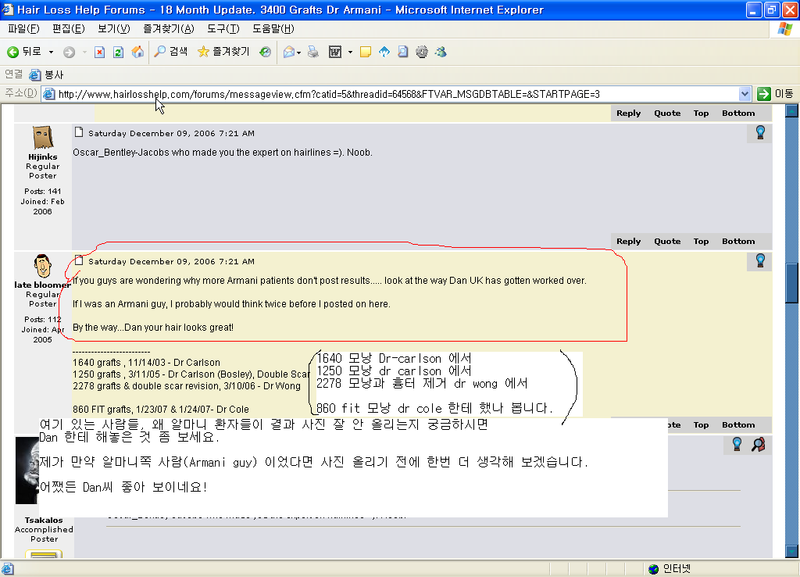800x577 pixels.
Task: Open the History clock-arrow icon
Action: coord(265,52)
